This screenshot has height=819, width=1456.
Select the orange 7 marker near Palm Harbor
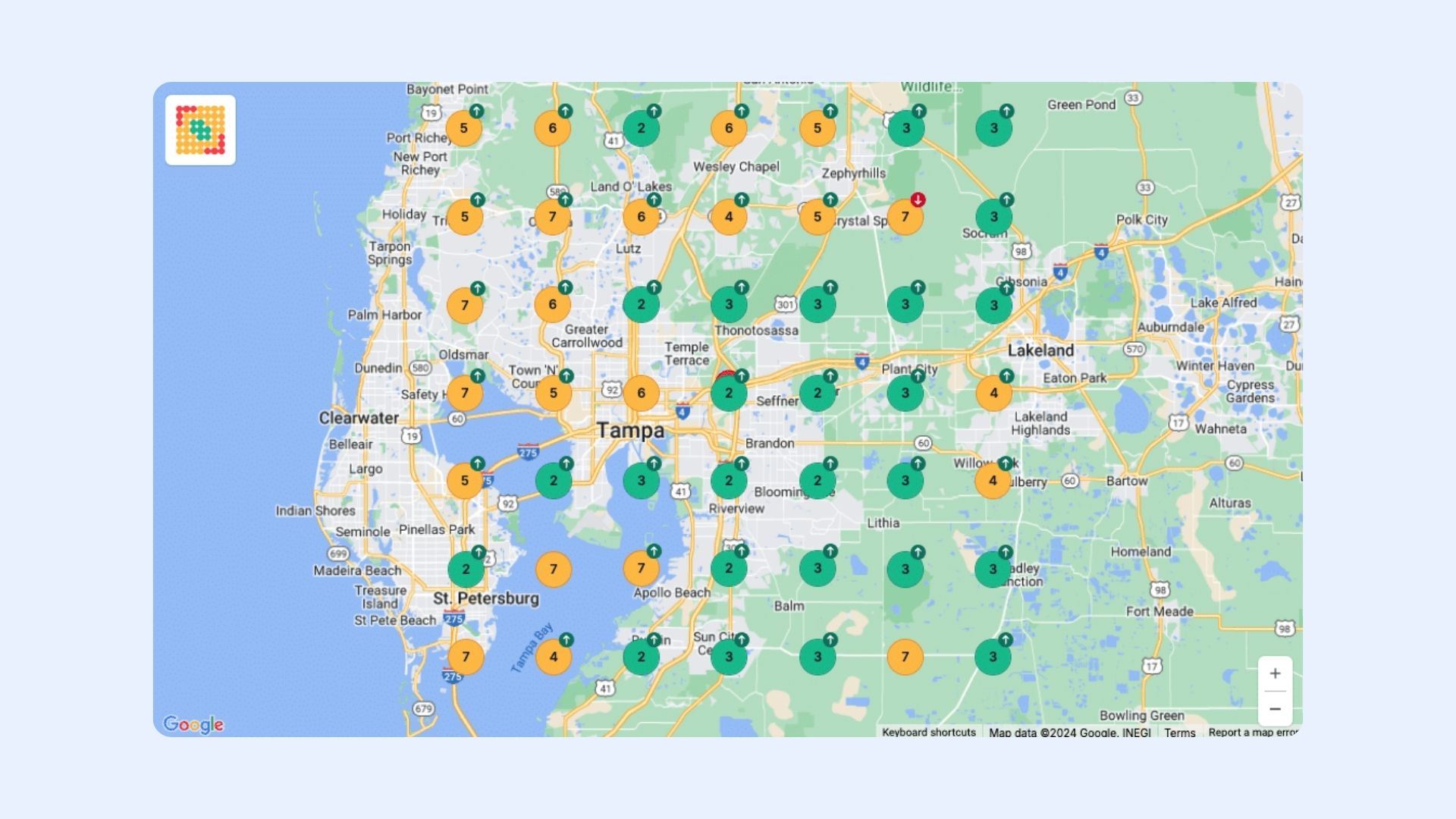tap(463, 303)
